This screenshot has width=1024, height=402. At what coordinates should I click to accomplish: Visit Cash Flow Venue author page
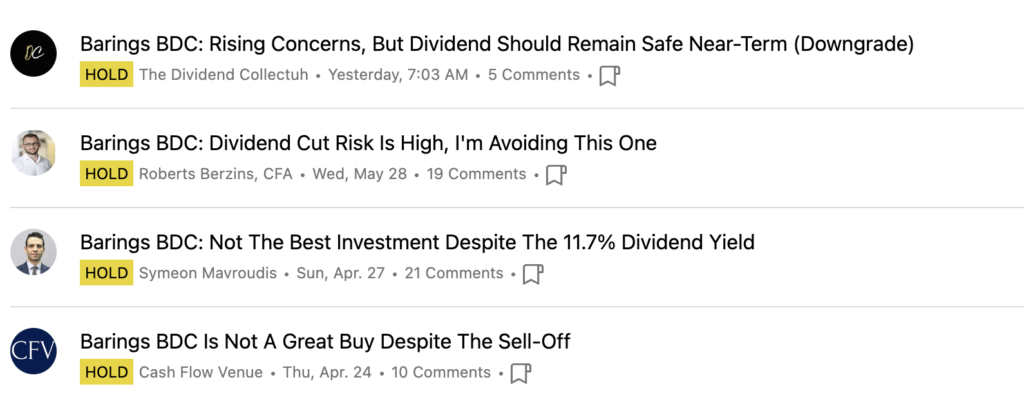tap(200, 373)
